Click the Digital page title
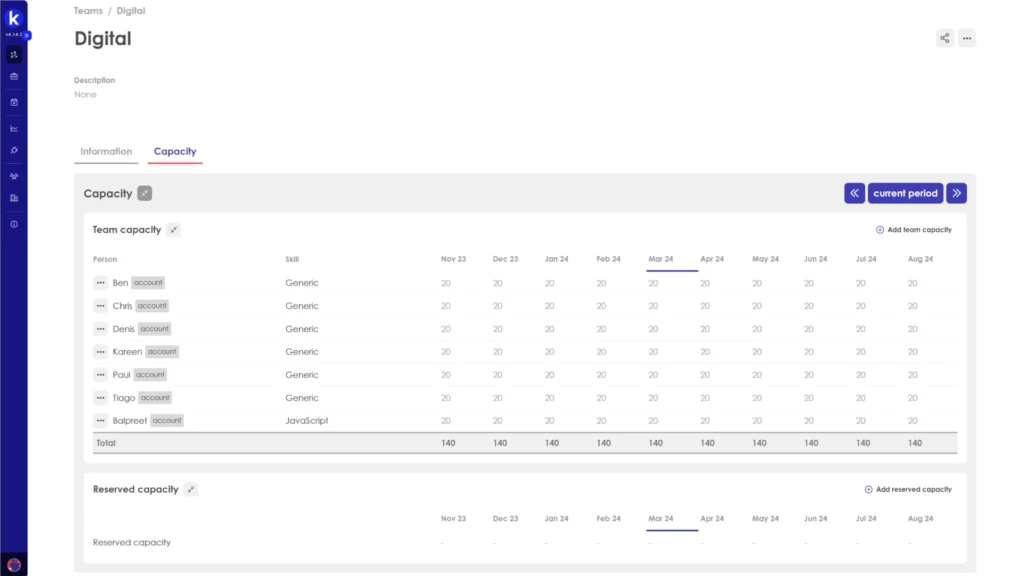Image resolution: width=1024 pixels, height=576 pixels. point(103,39)
